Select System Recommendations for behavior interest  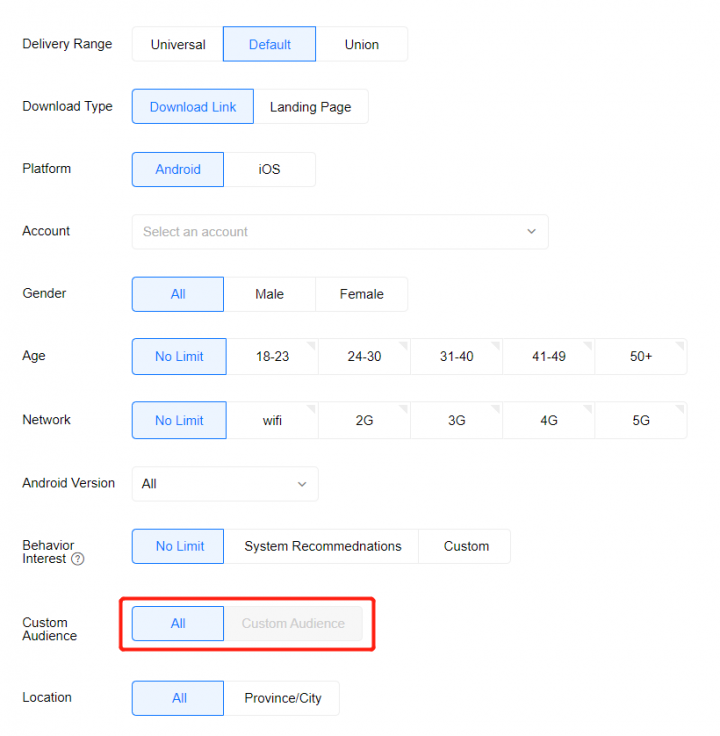[x=322, y=546]
